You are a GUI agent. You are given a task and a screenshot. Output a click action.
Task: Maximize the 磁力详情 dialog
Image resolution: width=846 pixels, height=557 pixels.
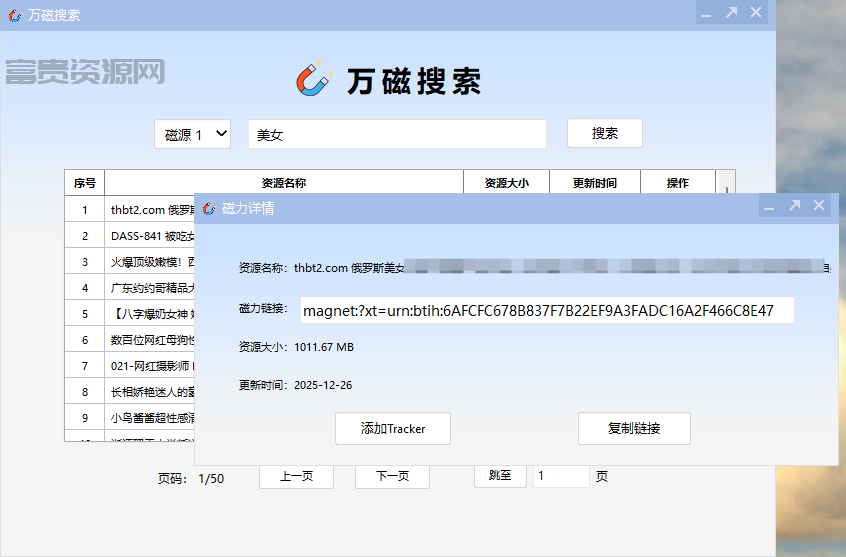coord(794,205)
